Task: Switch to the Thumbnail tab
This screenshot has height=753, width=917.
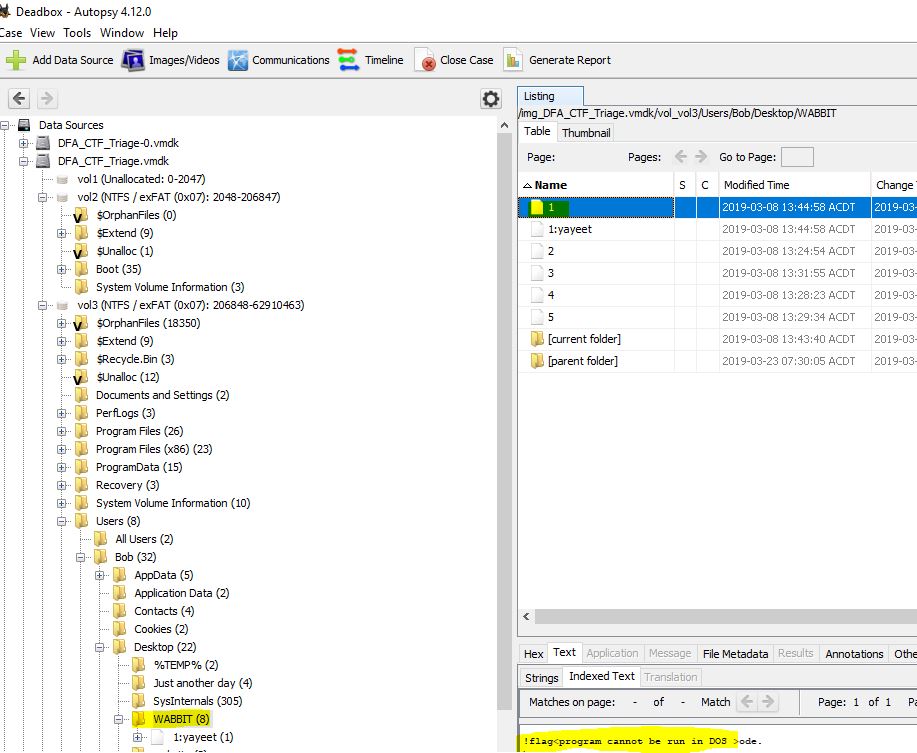Action: pyautogui.click(x=586, y=133)
